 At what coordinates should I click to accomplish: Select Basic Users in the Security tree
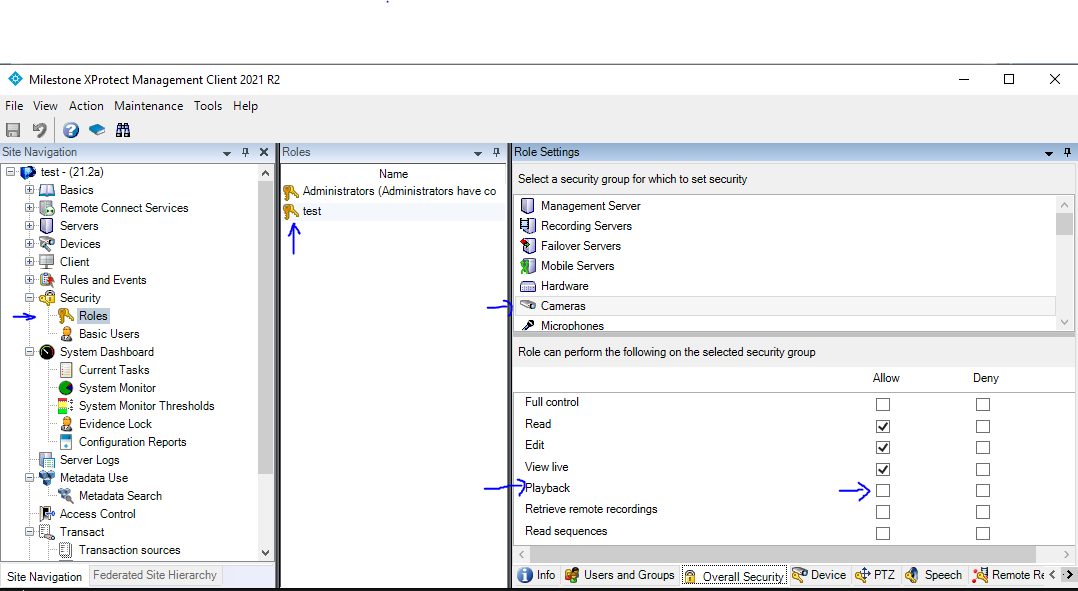click(x=109, y=334)
